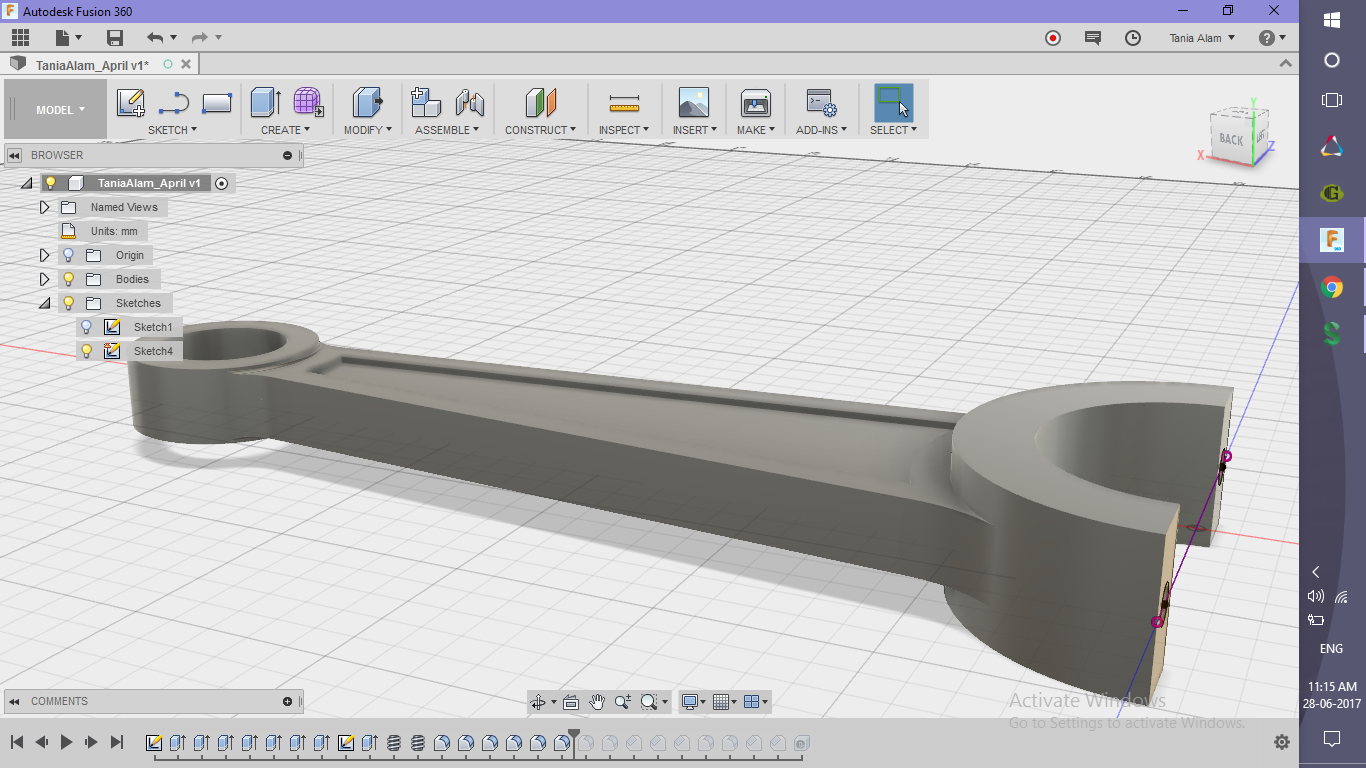Expand the Bodies folder
Viewport: 1366px width, 768px height.
tap(44, 279)
